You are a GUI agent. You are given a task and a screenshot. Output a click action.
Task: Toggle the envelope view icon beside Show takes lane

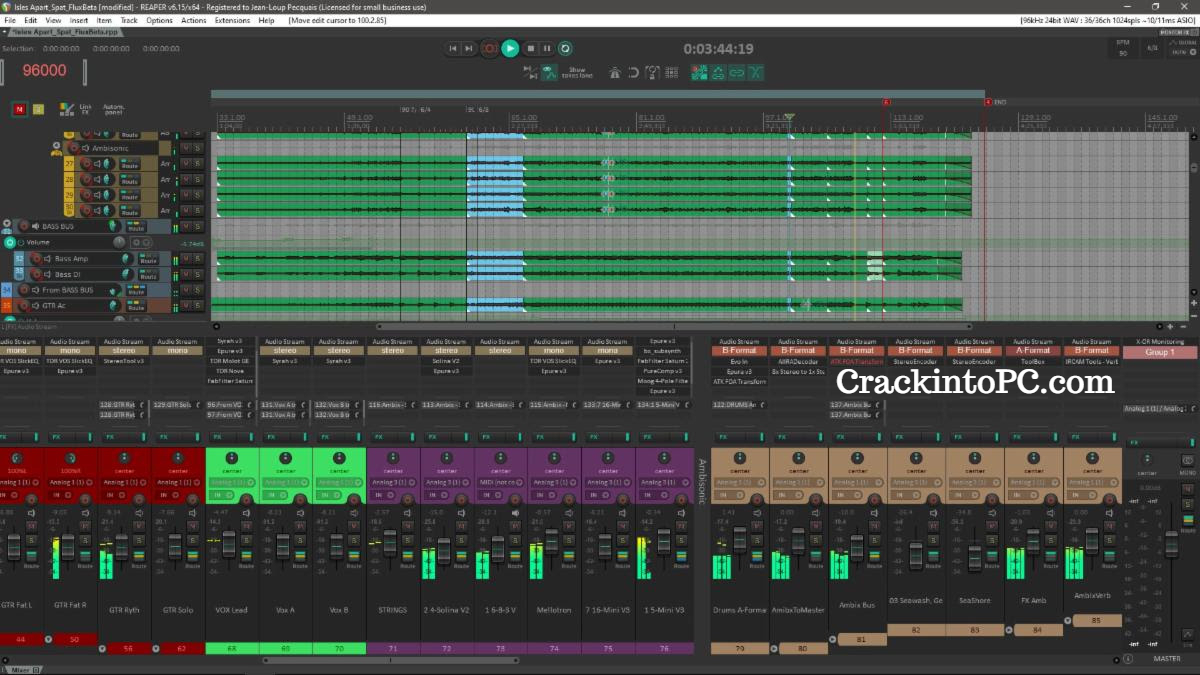coord(549,72)
